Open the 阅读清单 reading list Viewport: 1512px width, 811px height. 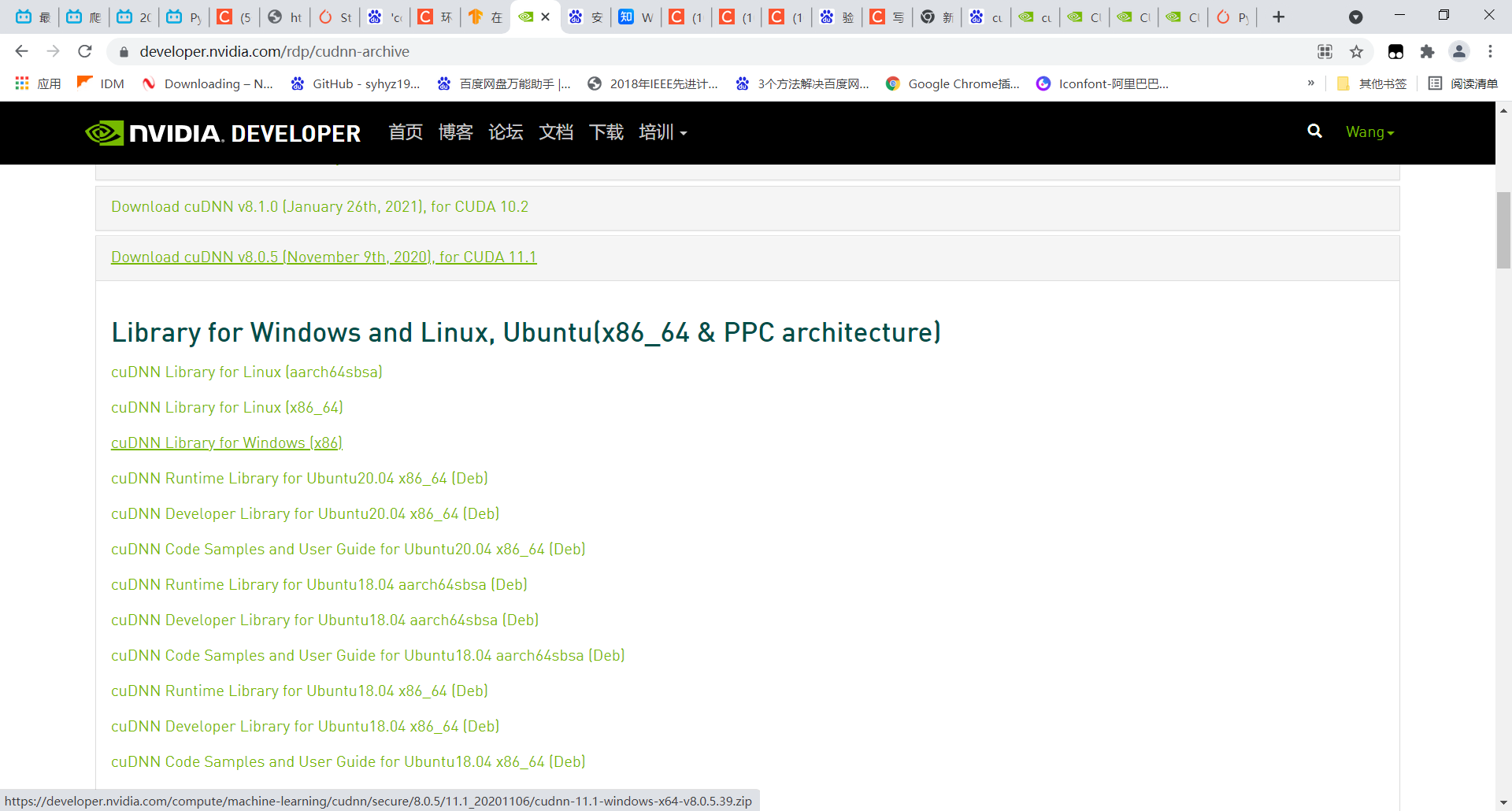click(x=1463, y=83)
